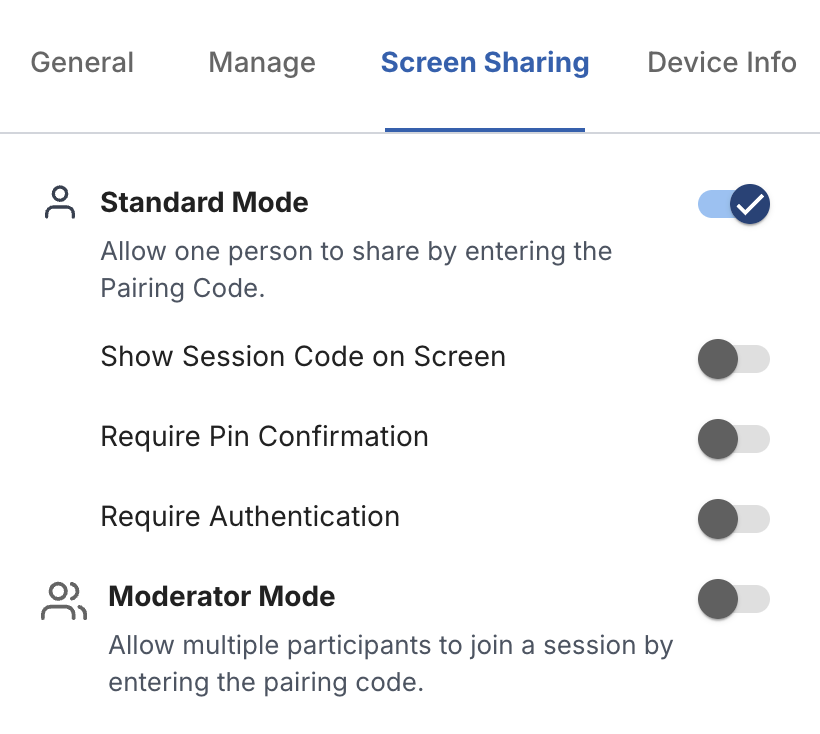The image size is (820, 734).
Task: Turn on Require Pin Confirmation
Action: point(734,439)
